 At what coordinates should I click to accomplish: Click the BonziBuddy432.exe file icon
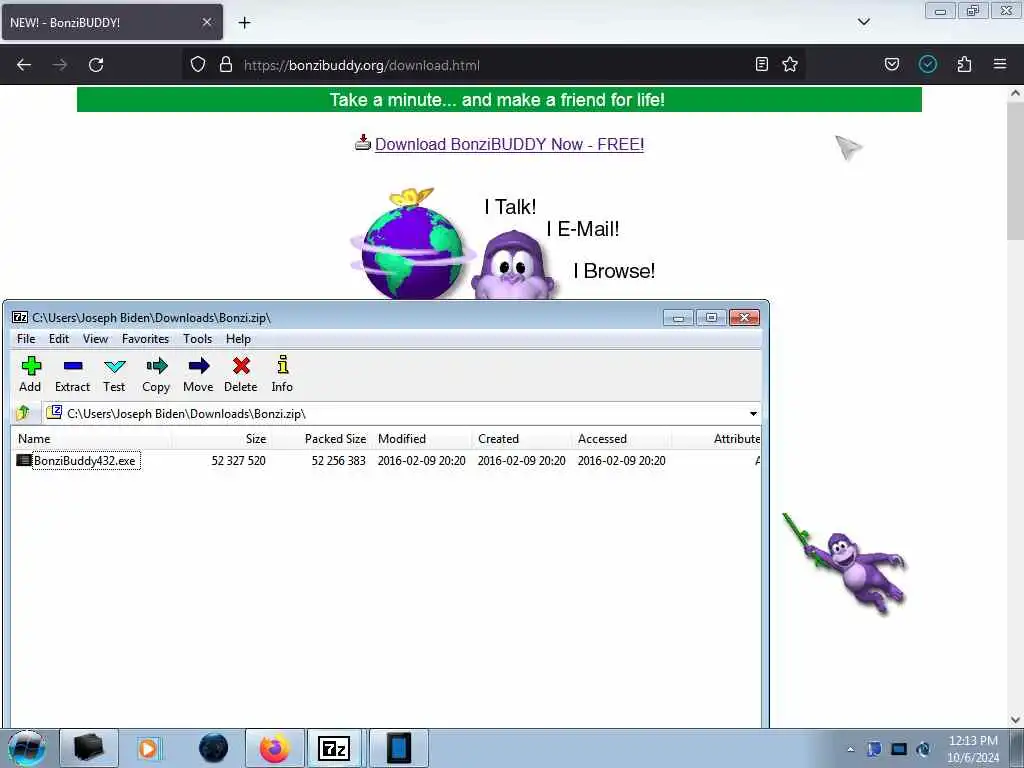24,460
